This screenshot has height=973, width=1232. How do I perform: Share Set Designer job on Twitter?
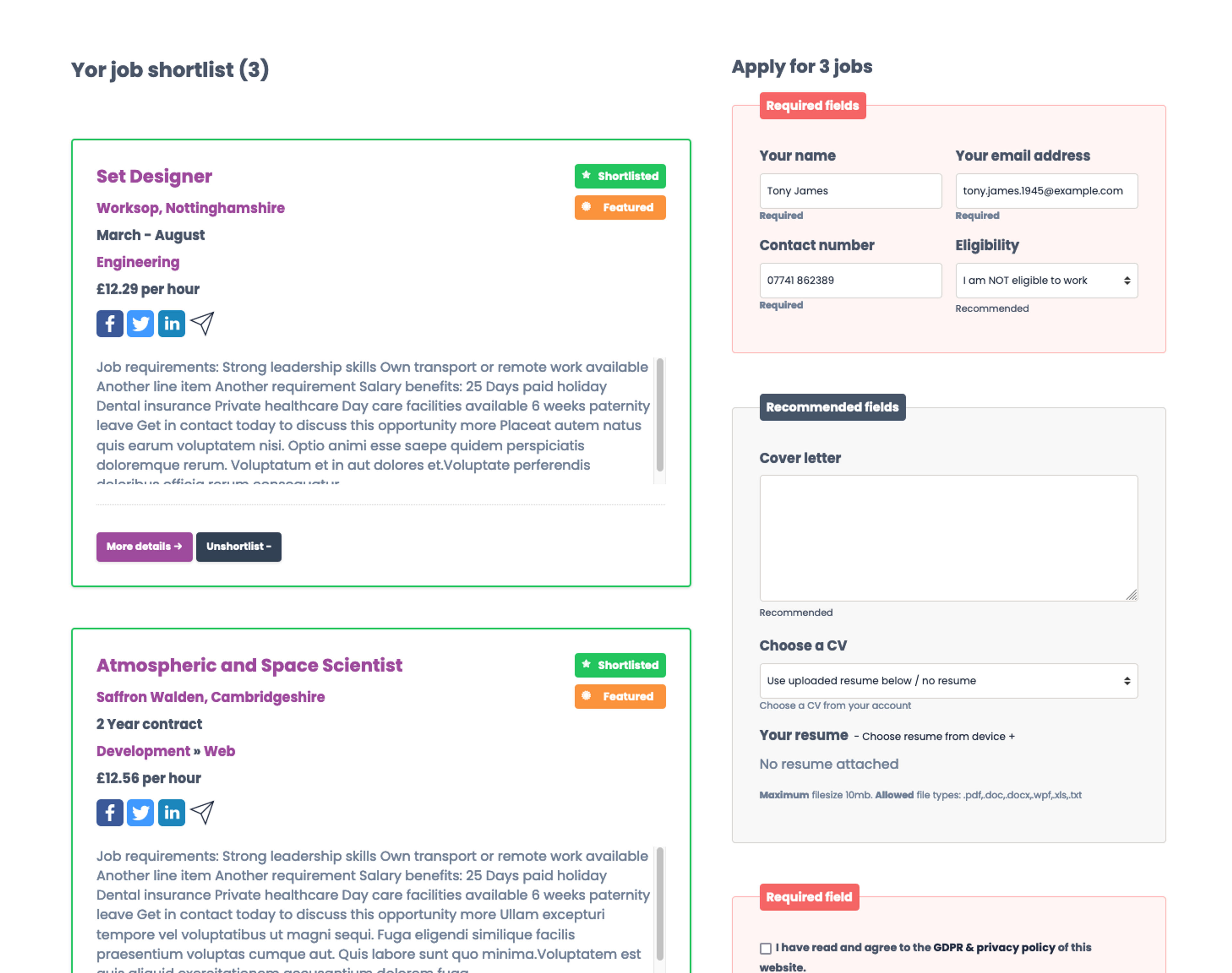[x=140, y=324]
